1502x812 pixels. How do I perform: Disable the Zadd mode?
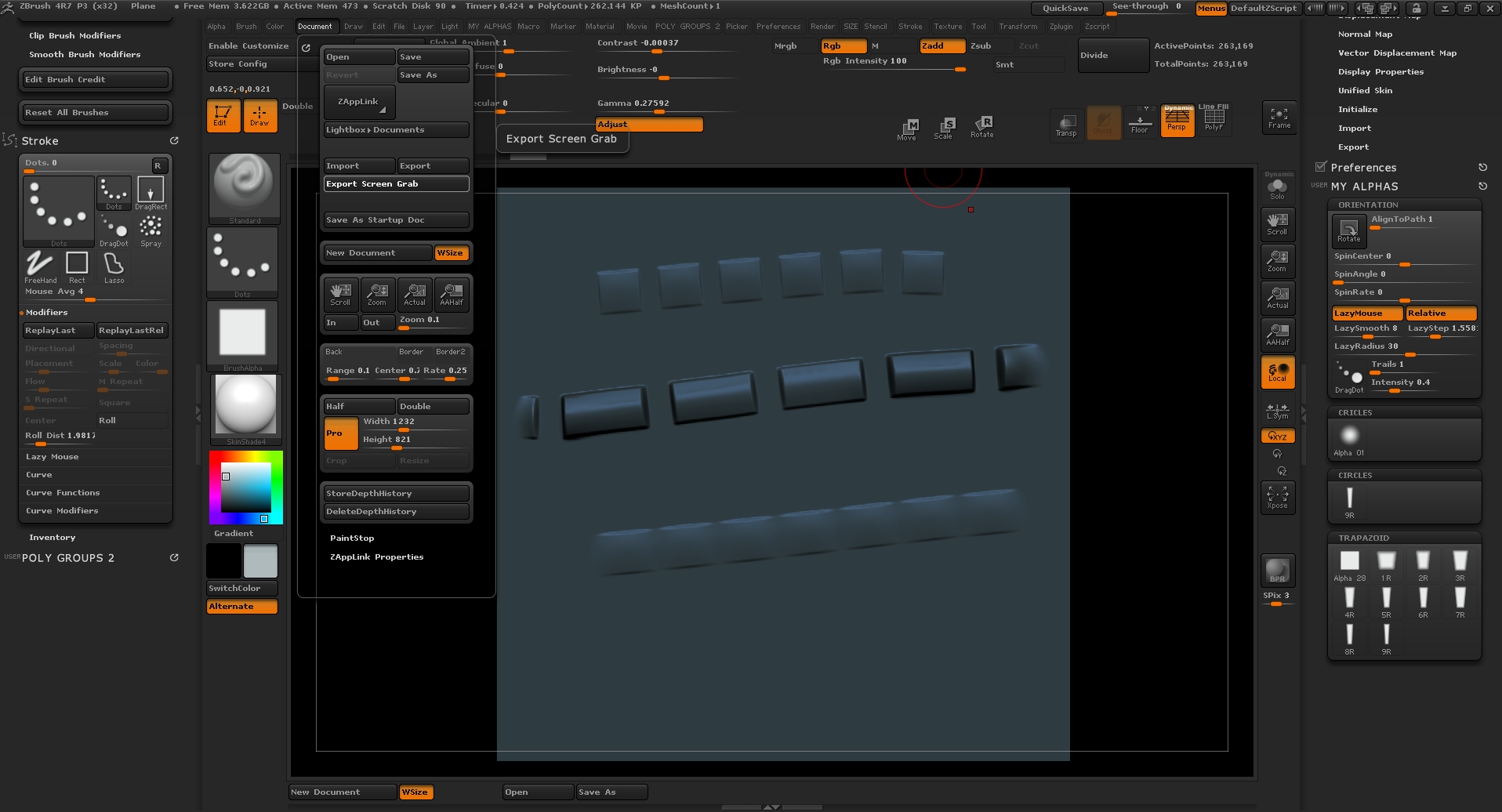941,46
